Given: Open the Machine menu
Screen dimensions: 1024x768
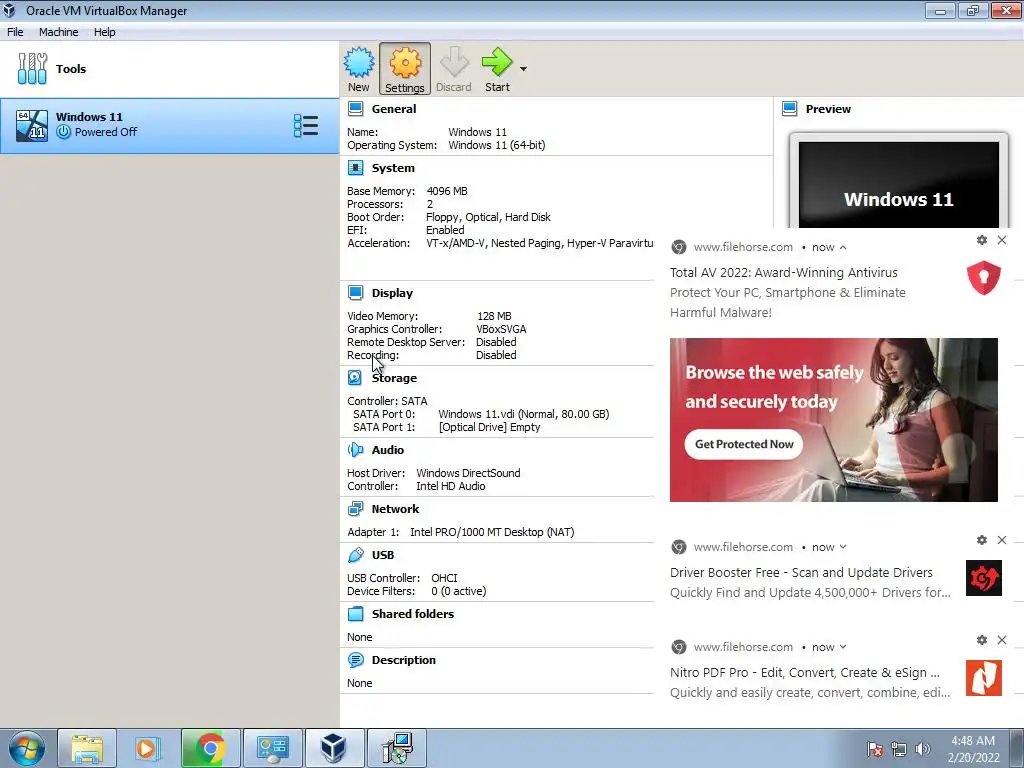Looking at the screenshot, I should 58,32.
